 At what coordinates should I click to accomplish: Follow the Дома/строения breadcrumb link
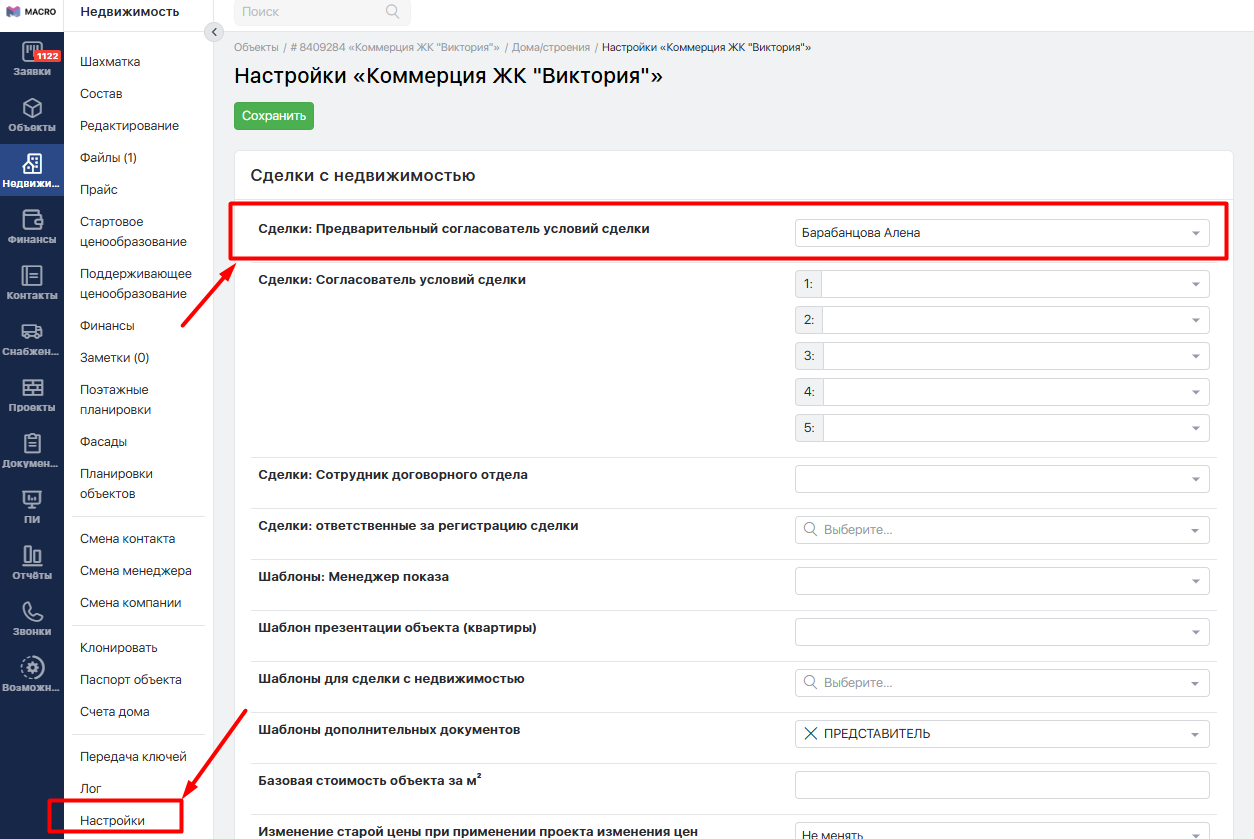[x=550, y=47]
